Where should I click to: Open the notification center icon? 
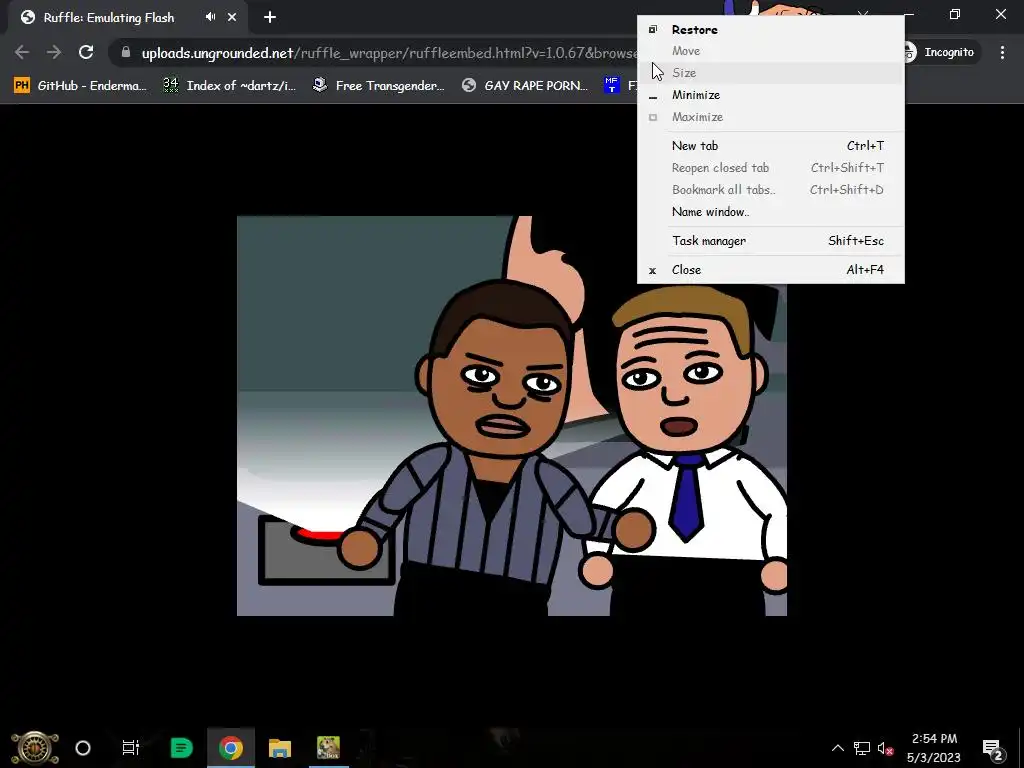pyautogui.click(x=992, y=748)
